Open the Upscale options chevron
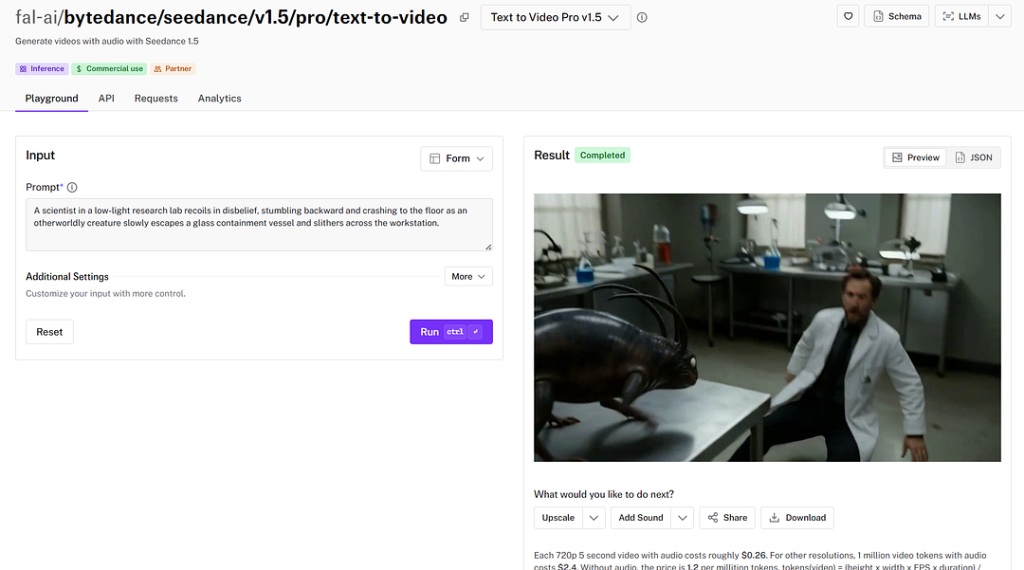The width and height of the screenshot is (1024, 570). coord(594,518)
